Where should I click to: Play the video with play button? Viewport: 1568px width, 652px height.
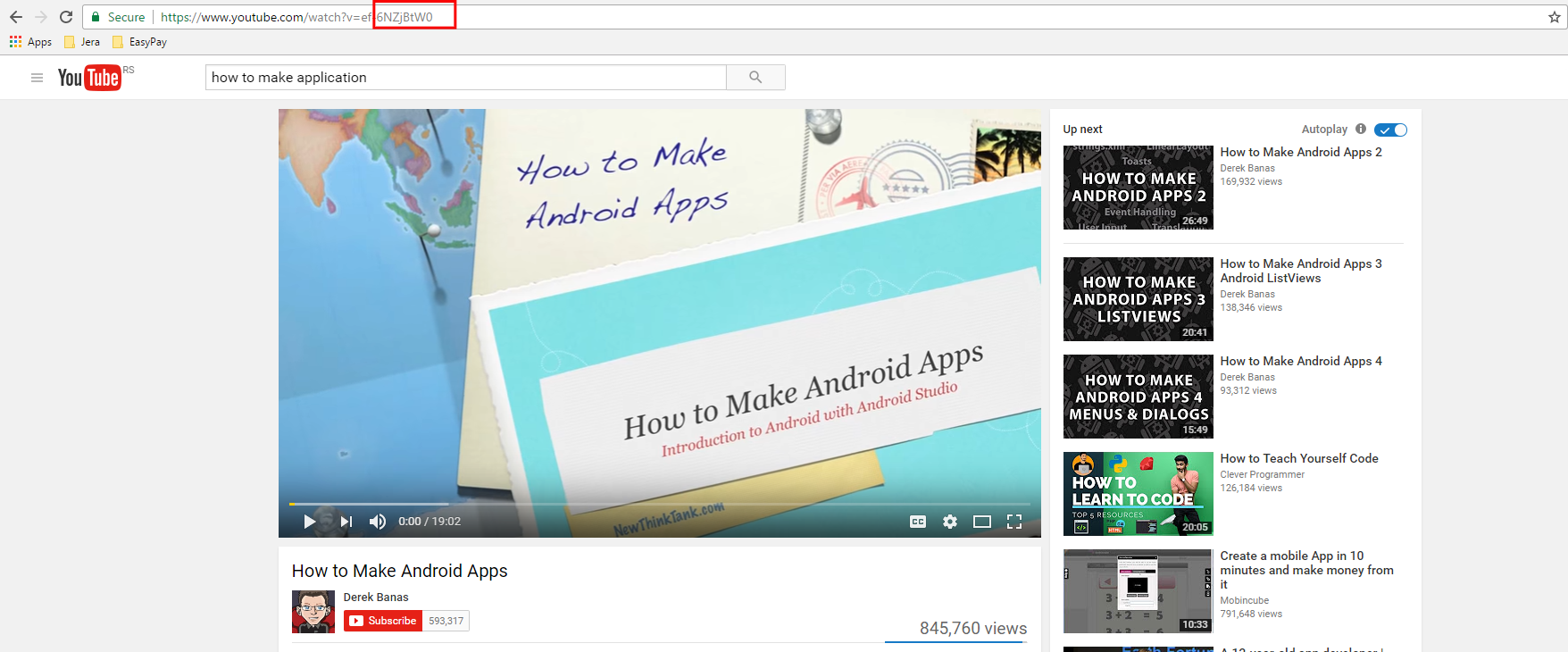[309, 522]
